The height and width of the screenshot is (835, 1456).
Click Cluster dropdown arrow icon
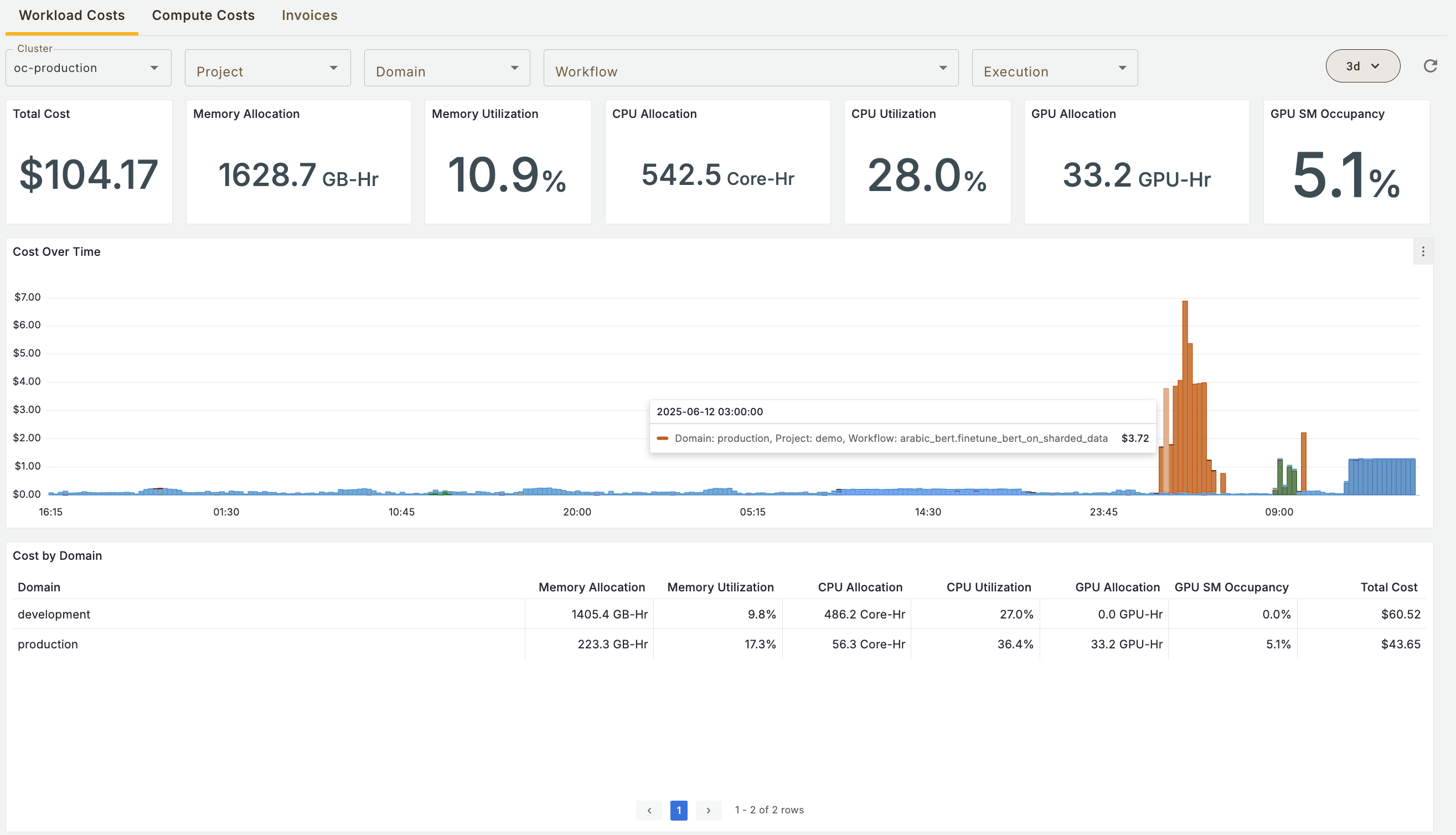coord(154,68)
